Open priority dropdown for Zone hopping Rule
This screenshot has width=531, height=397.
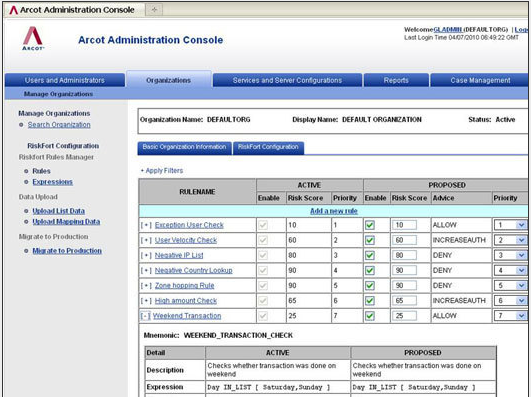click(510, 286)
